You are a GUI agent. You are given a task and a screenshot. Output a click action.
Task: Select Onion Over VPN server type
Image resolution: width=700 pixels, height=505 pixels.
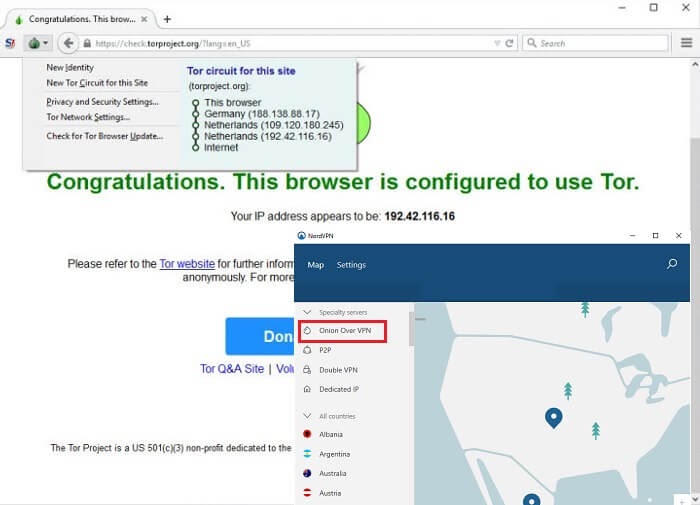tap(342, 331)
